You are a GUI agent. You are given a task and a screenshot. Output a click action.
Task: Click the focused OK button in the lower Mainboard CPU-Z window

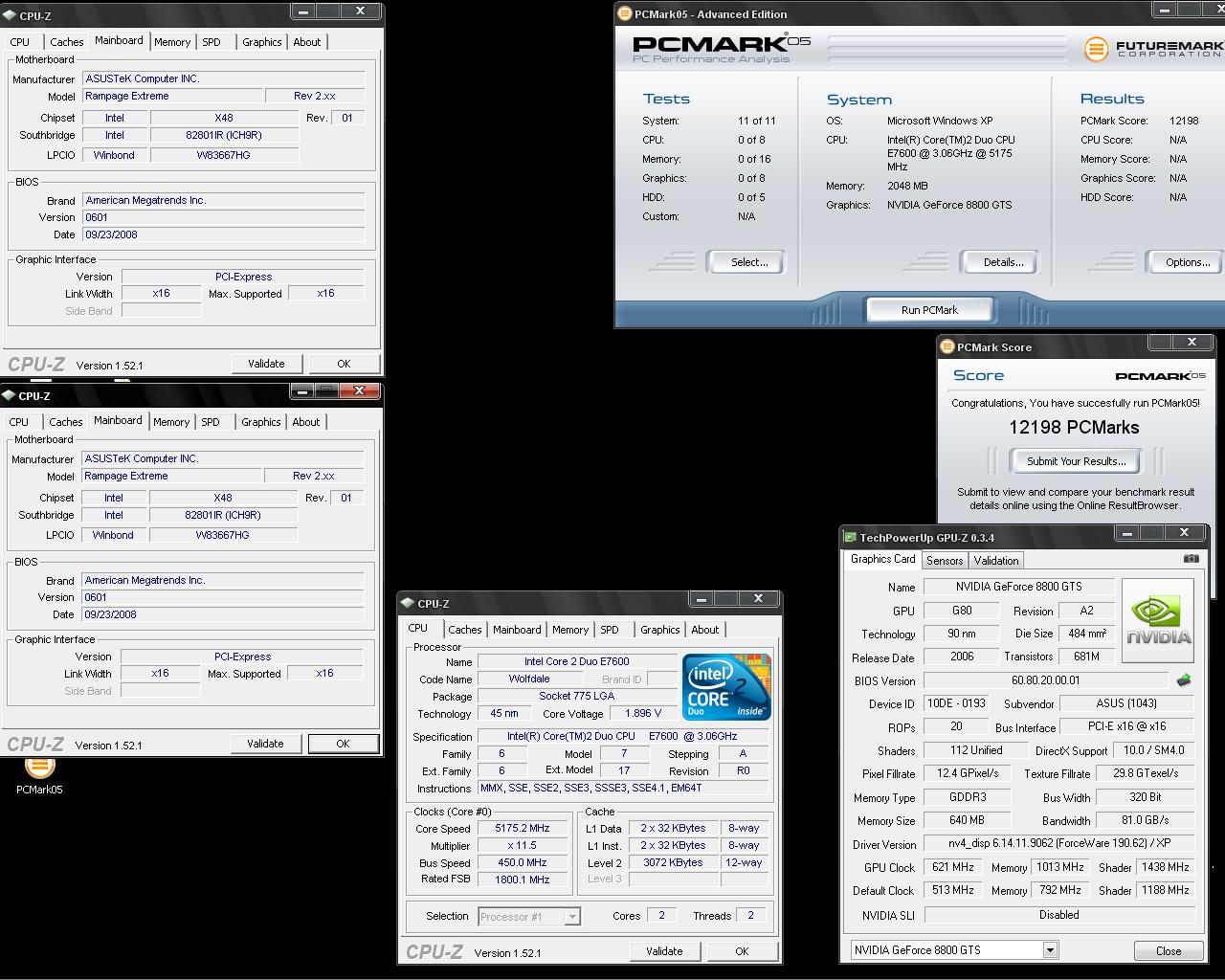tap(343, 744)
